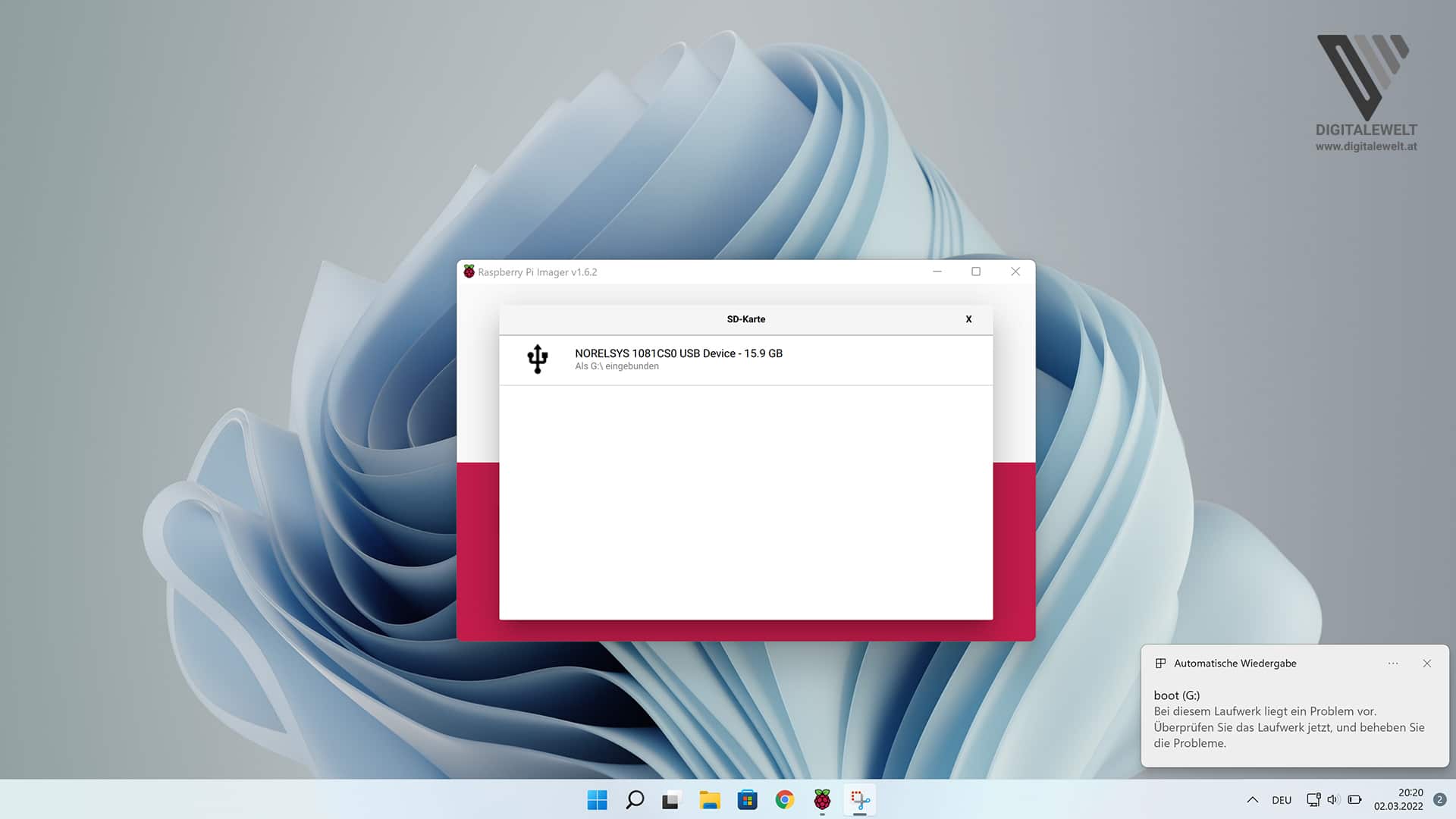Launch File Explorer from the taskbar
The height and width of the screenshot is (819, 1456).
point(710,800)
